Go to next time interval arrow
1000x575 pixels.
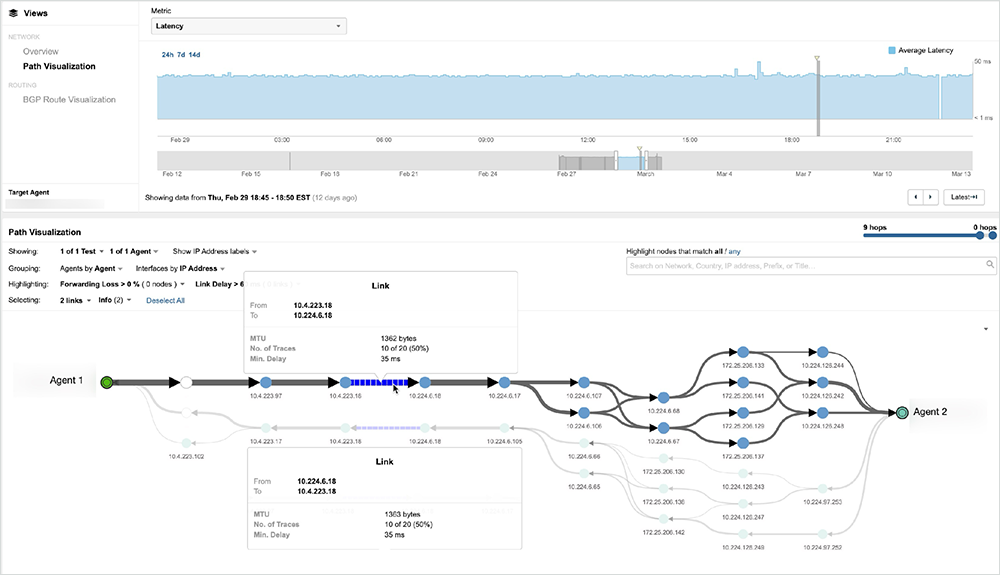coord(930,197)
